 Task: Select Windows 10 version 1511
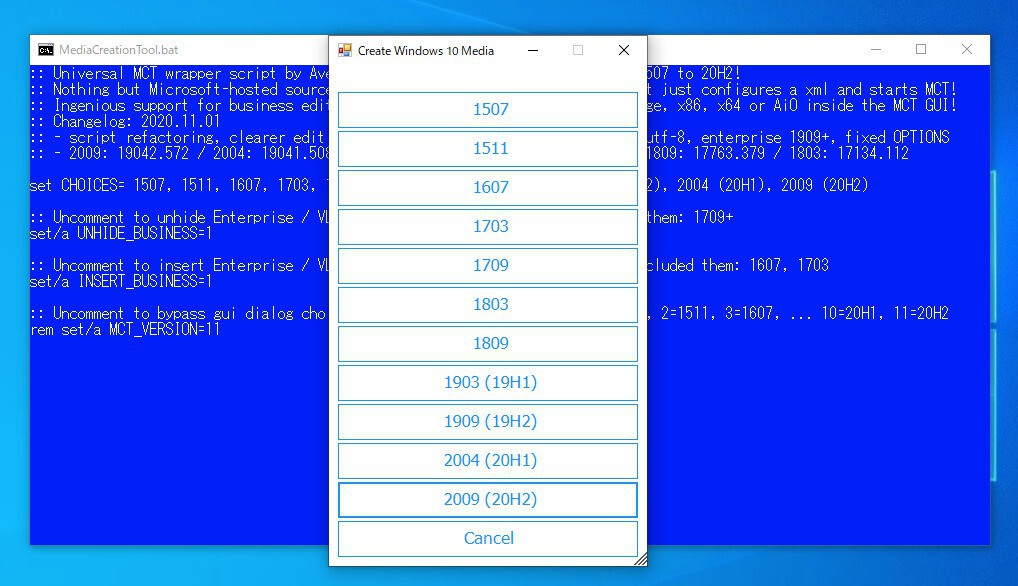coord(488,149)
